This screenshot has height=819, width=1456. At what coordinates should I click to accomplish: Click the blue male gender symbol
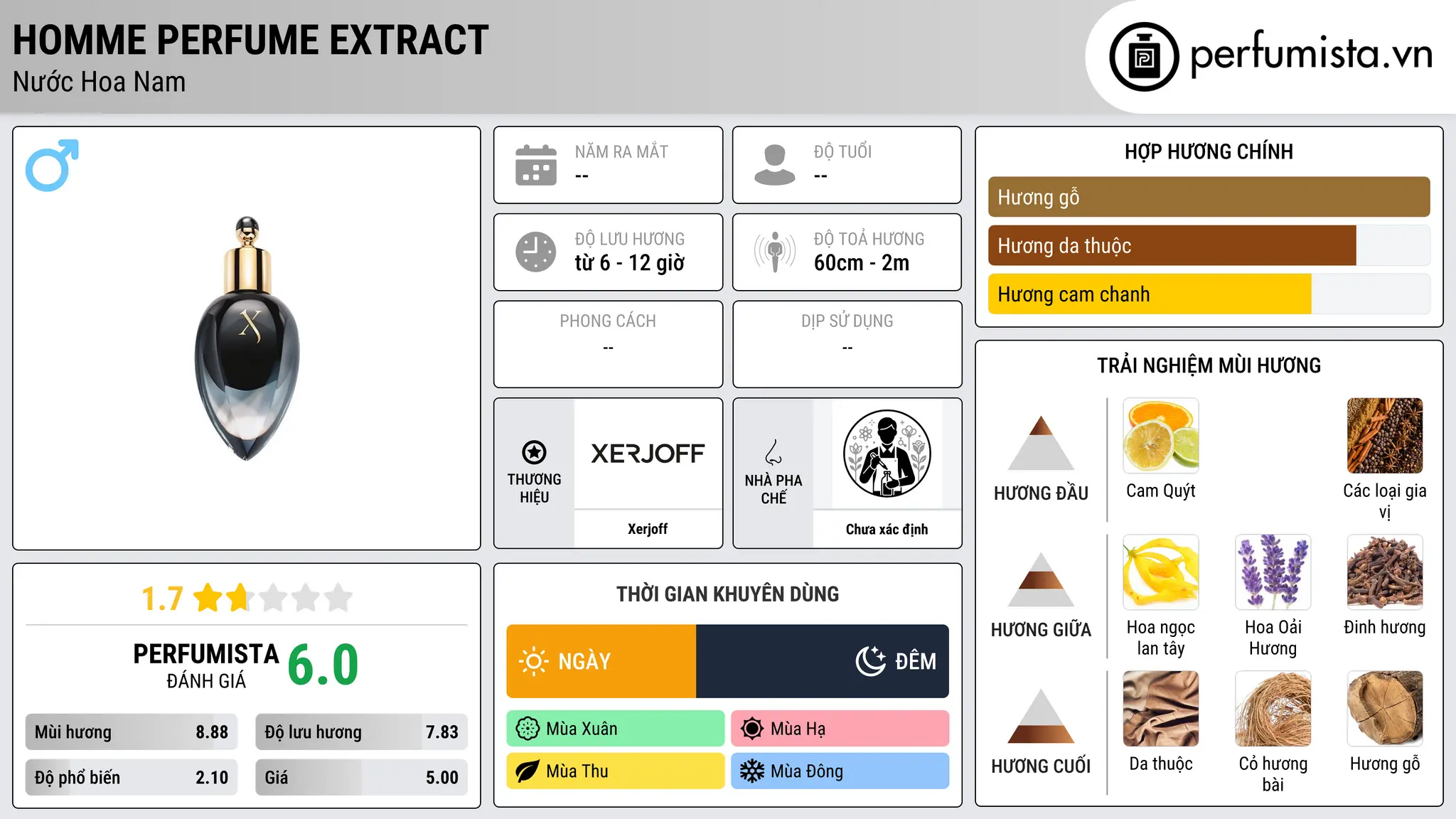click(52, 165)
